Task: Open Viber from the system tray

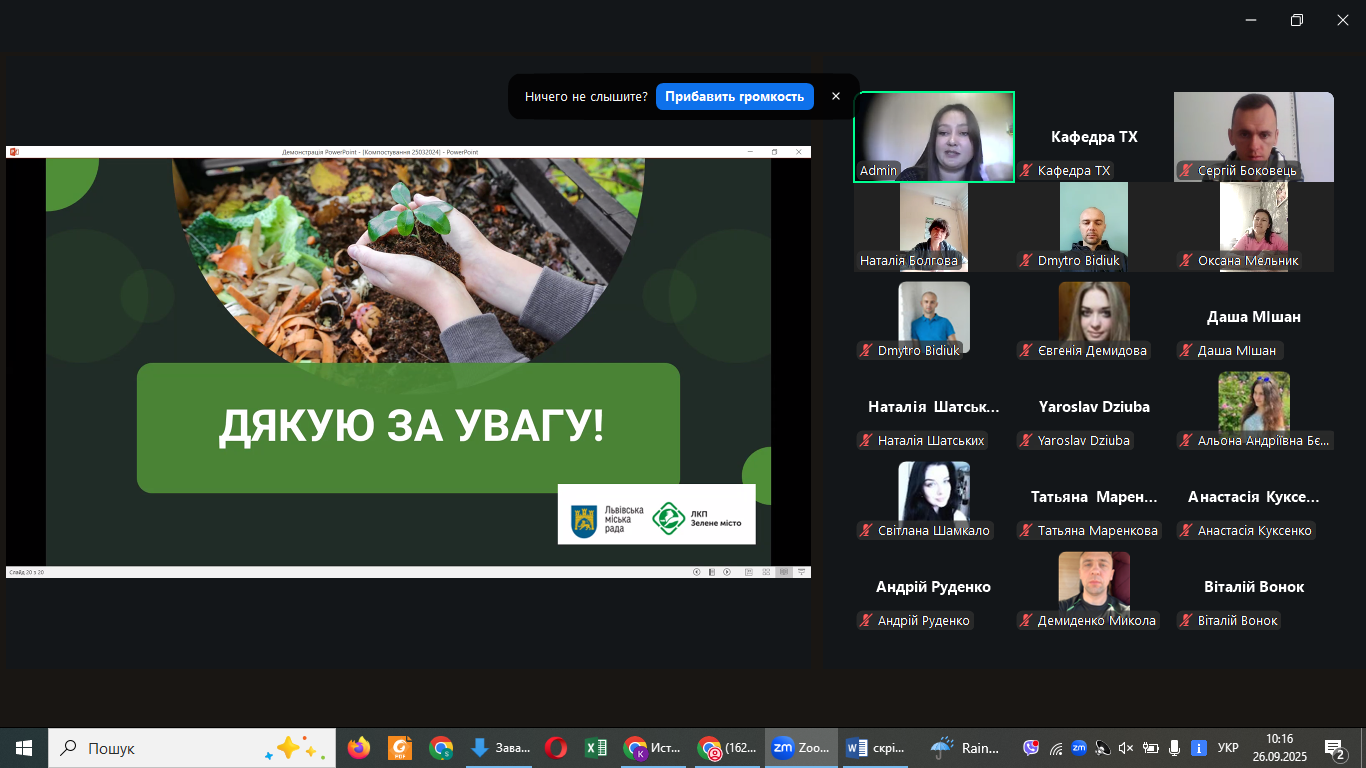Action: (x=1031, y=748)
